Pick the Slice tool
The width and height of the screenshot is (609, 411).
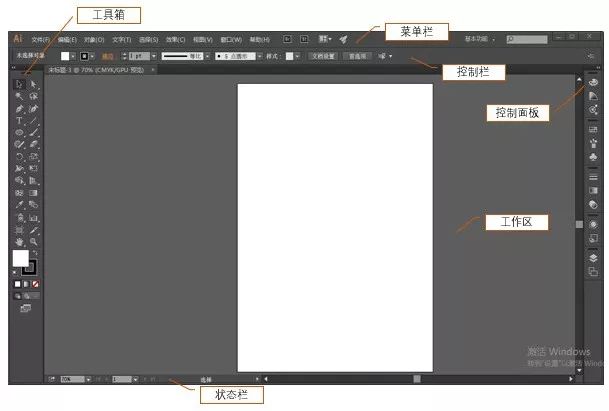pos(33,230)
